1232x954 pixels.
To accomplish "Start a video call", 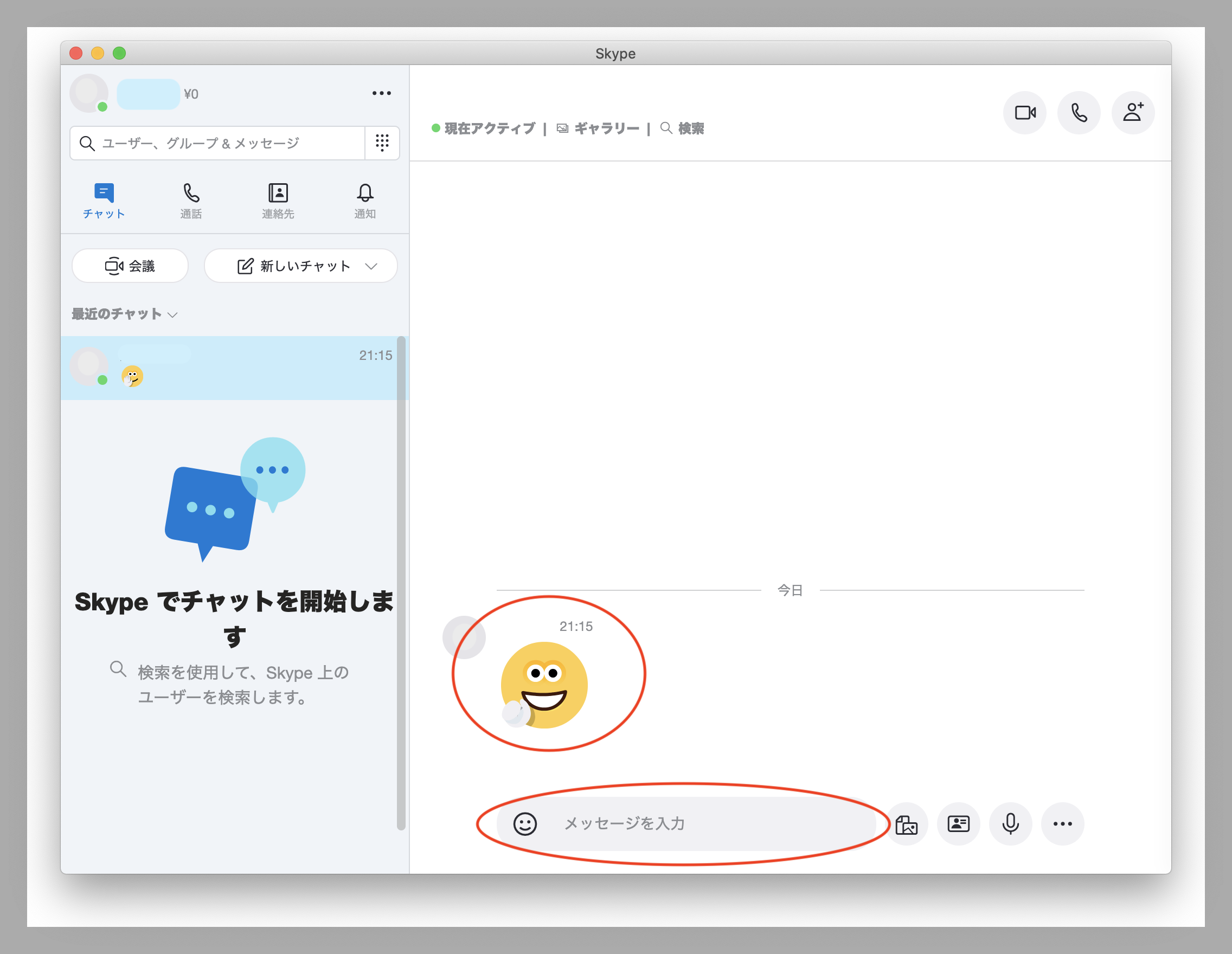I will pyautogui.click(x=1024, y=113).
